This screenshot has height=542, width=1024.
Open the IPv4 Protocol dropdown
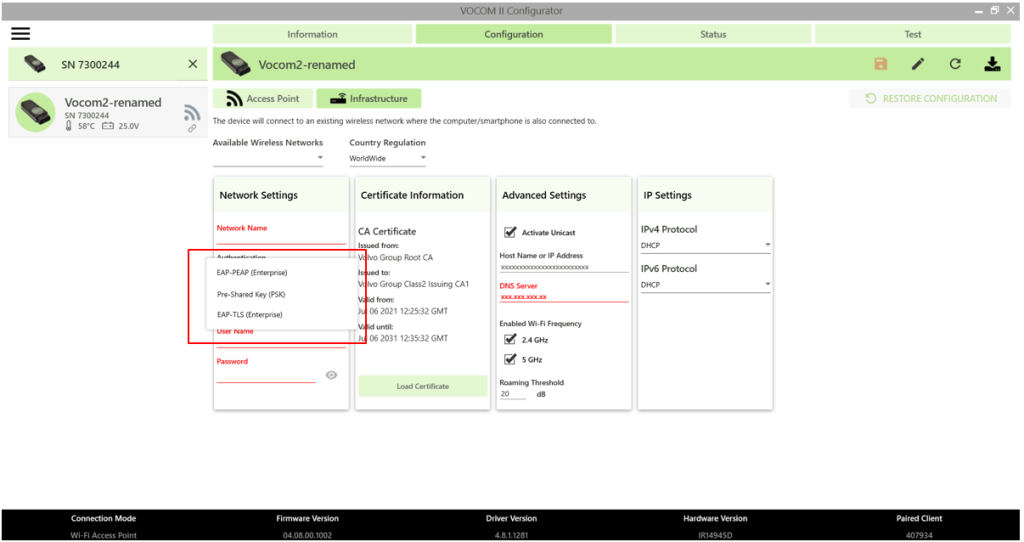[x=705, y=246]
